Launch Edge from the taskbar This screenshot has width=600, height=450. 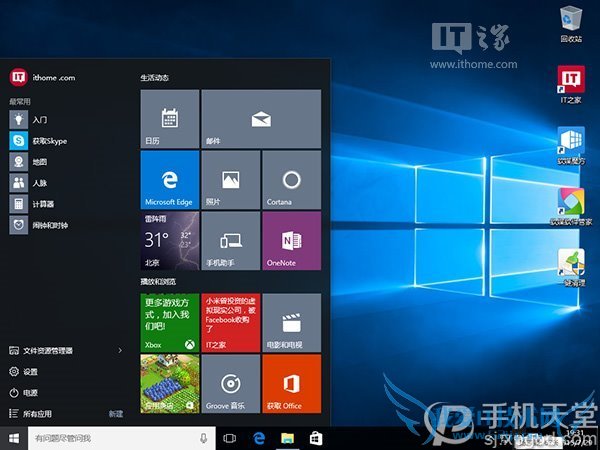[259, 438]
